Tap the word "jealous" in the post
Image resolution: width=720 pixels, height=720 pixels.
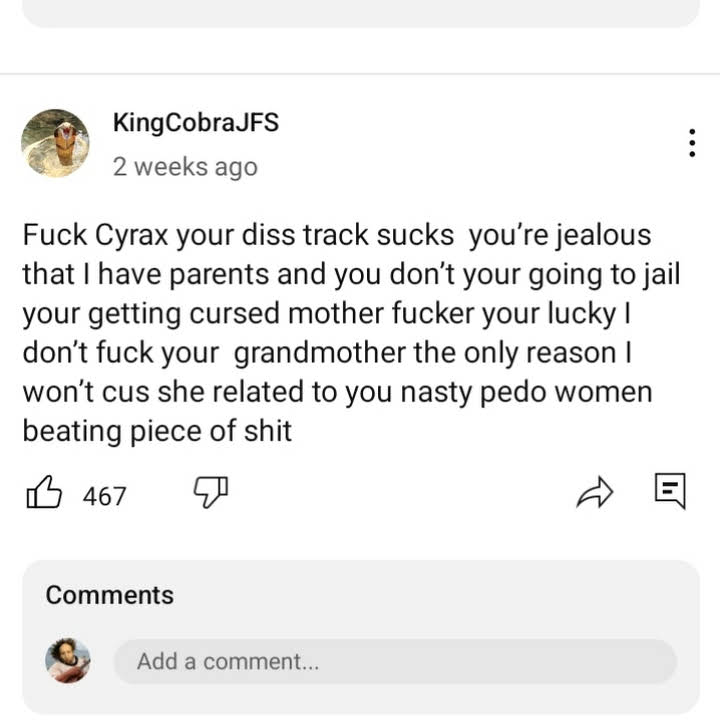602,236
